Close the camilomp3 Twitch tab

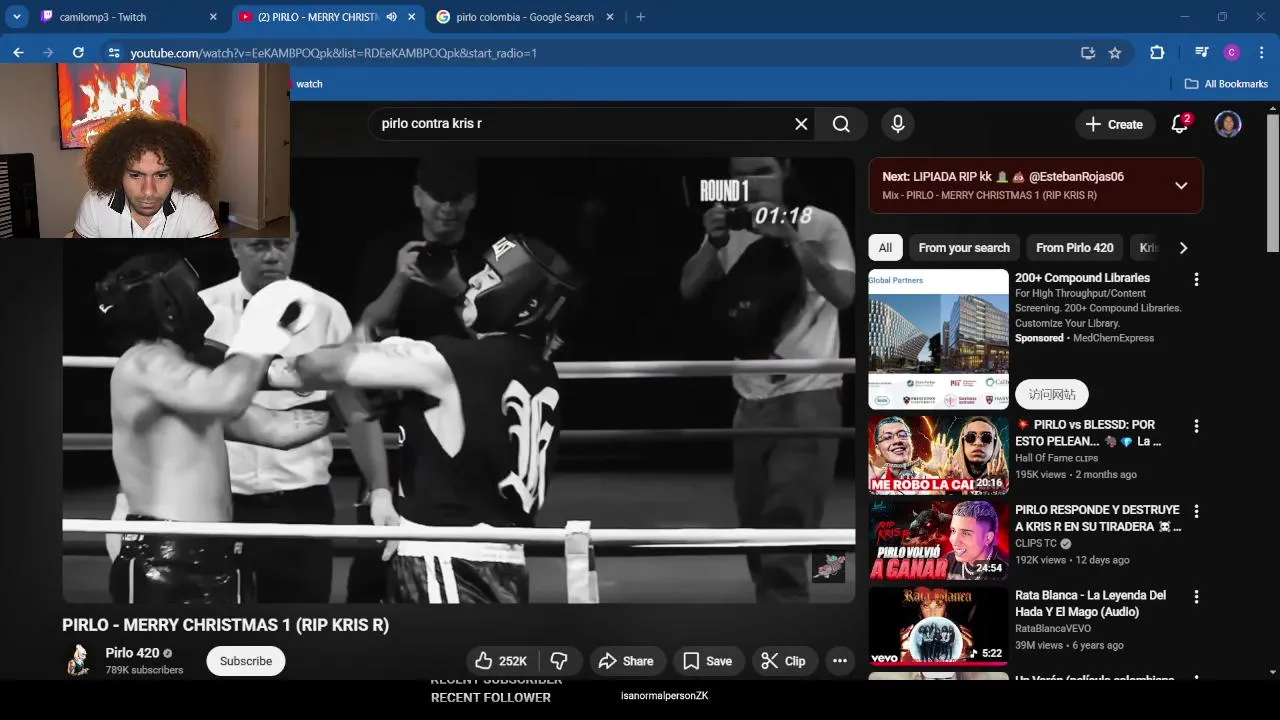coord(213,17)
